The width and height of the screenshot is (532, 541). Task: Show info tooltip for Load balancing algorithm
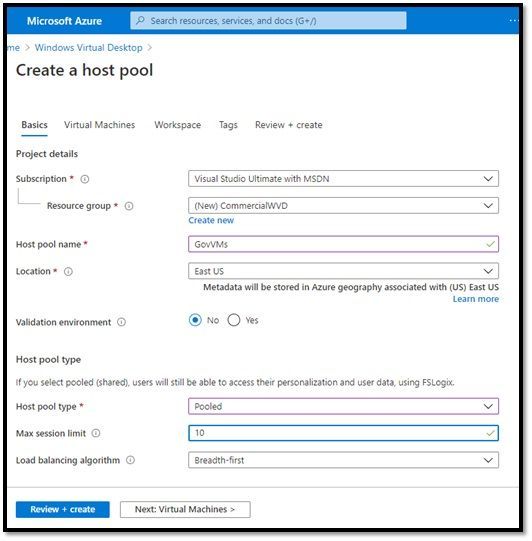pos(130,460)
